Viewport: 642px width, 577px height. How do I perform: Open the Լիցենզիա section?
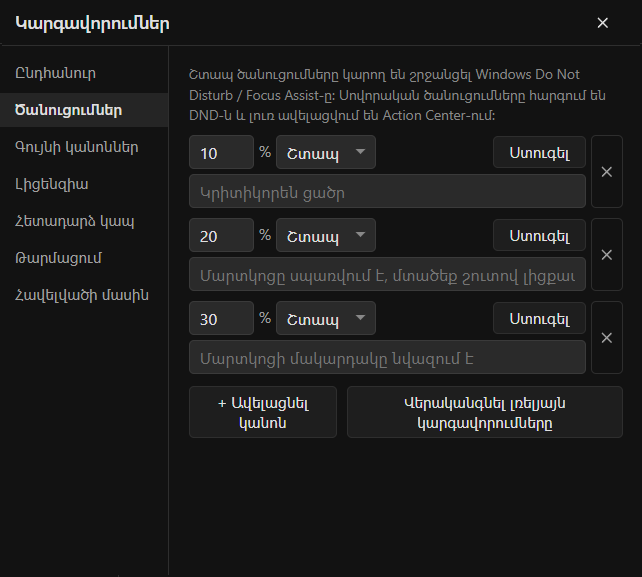pyautogui.click(x=84, y=184)
